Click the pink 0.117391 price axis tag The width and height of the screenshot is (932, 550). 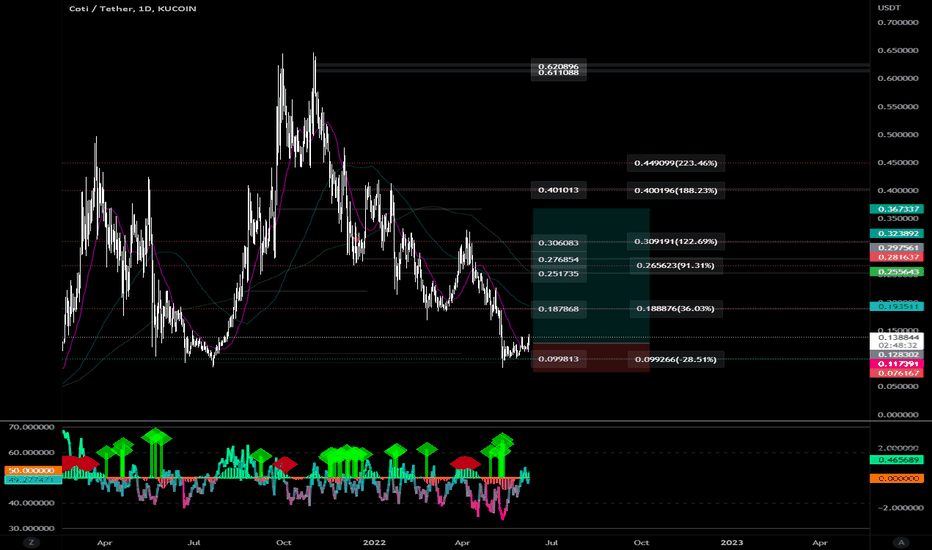point(898,364)
